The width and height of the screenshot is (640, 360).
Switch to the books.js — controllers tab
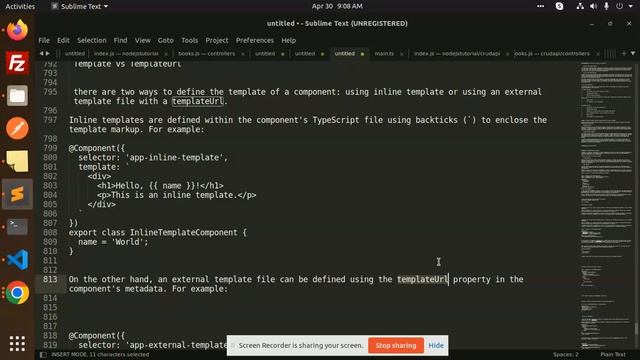[207, 53]
